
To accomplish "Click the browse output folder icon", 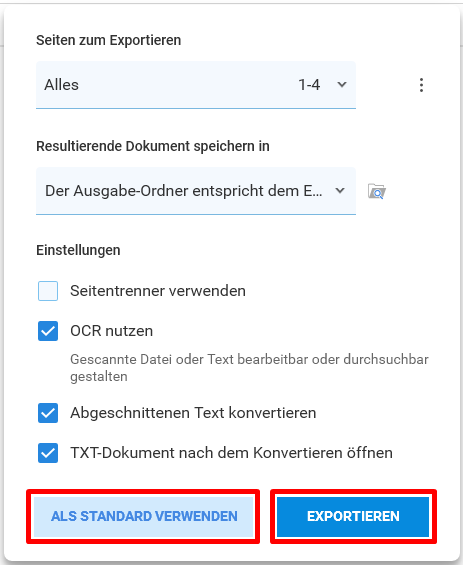I will pos(377,191).
